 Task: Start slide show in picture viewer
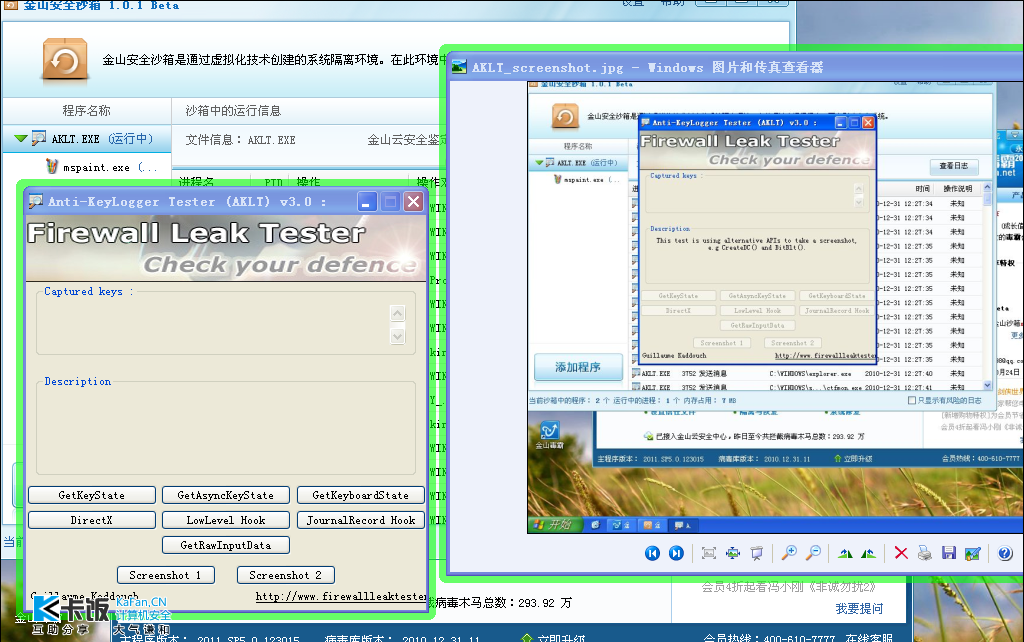pos(756,553)
